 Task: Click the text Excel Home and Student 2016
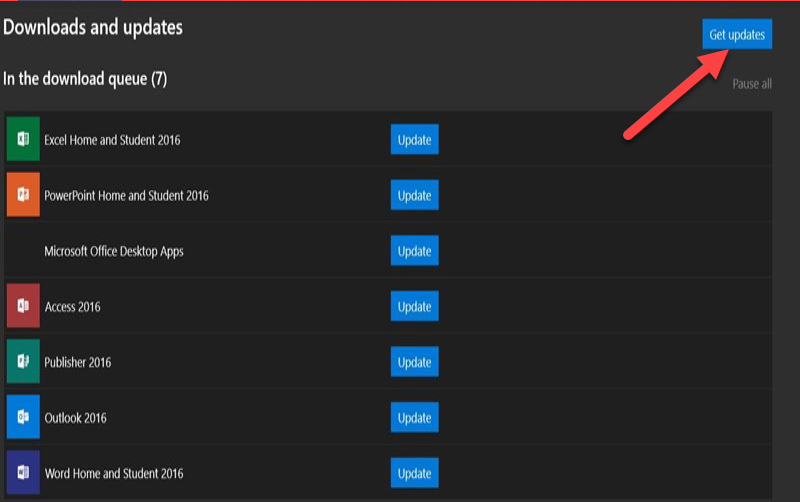point(112,140)
